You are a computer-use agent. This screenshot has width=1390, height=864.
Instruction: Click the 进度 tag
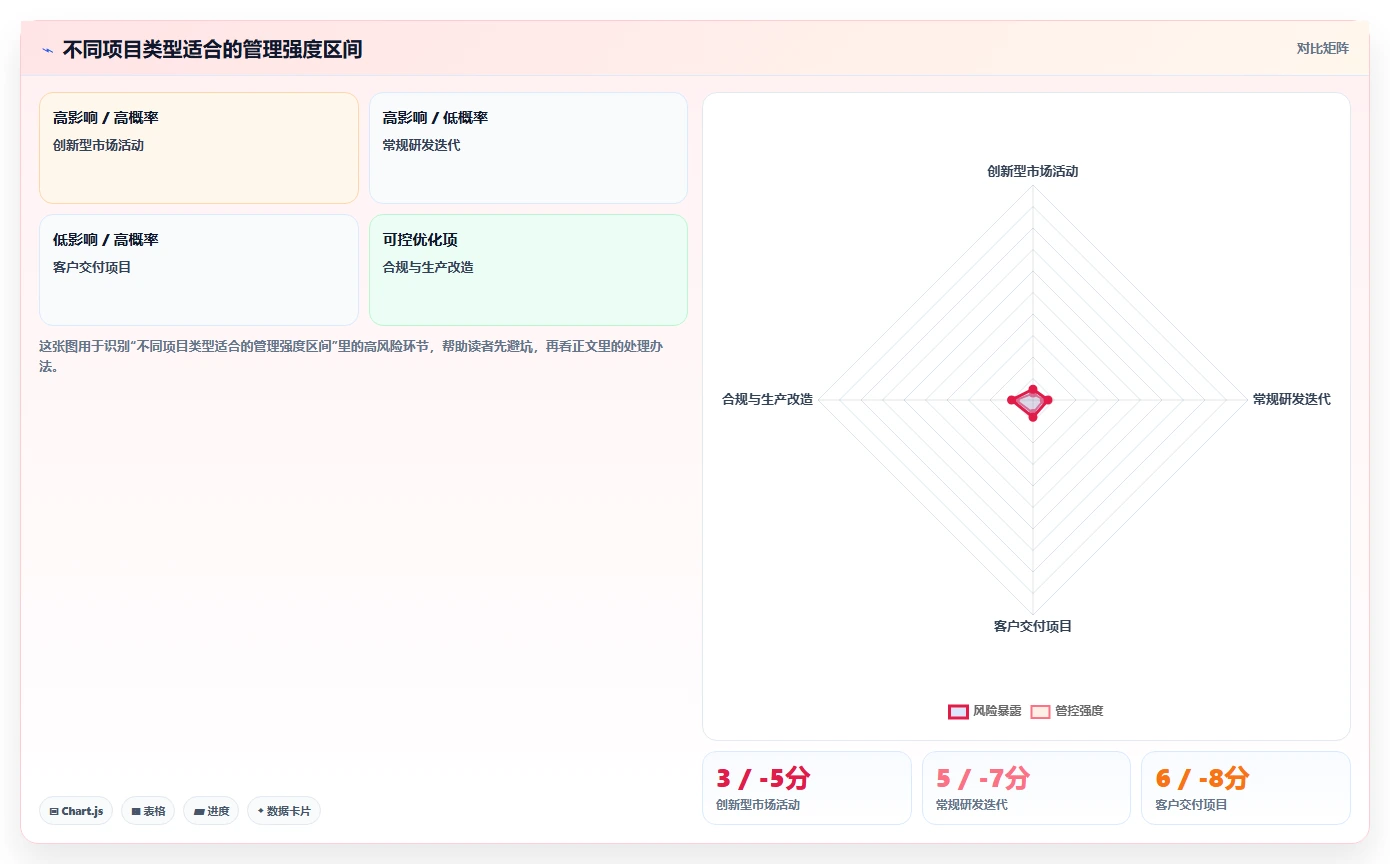point(211,811)
